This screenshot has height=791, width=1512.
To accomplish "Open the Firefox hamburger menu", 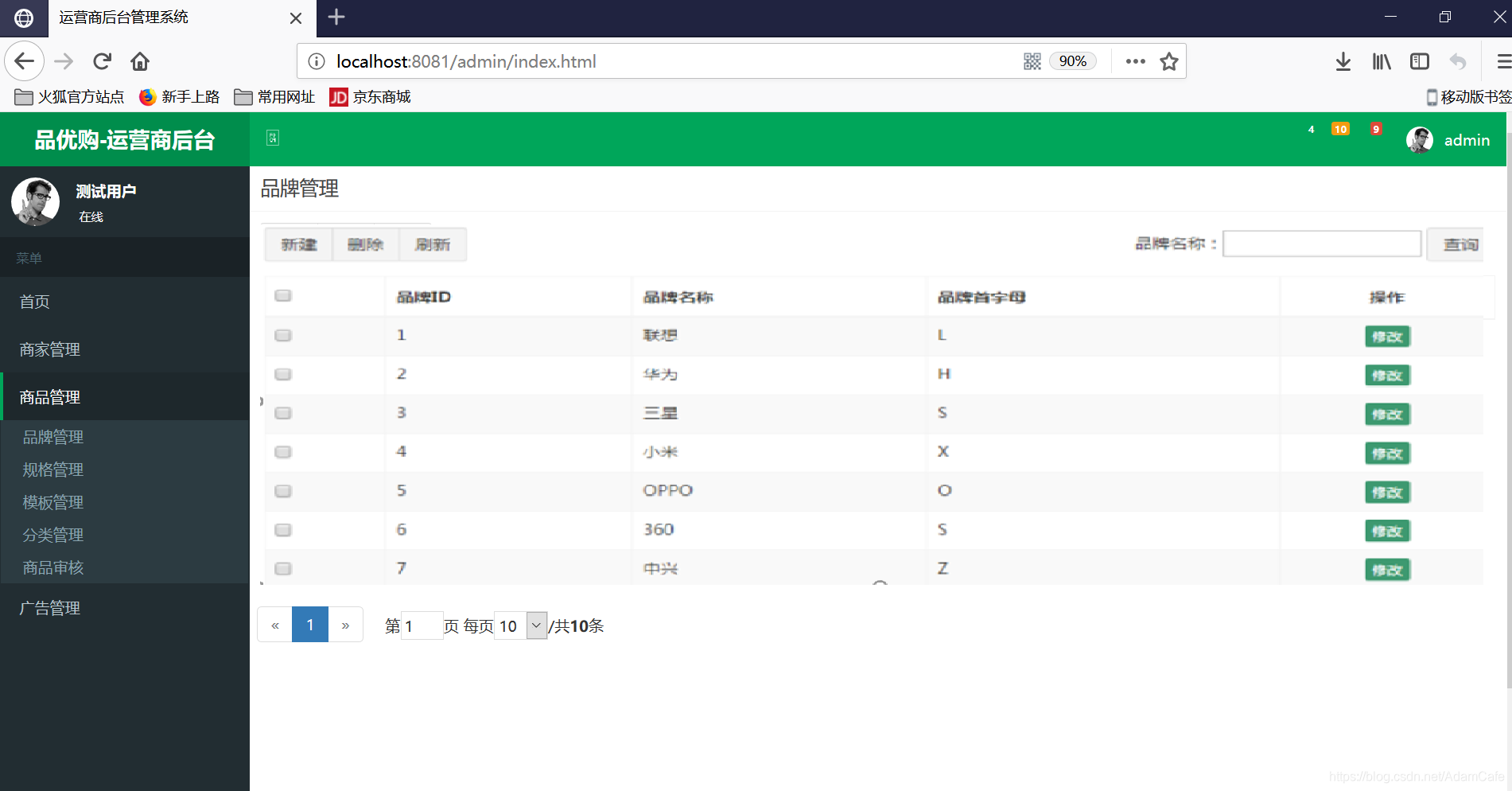I will [1502, 61].
